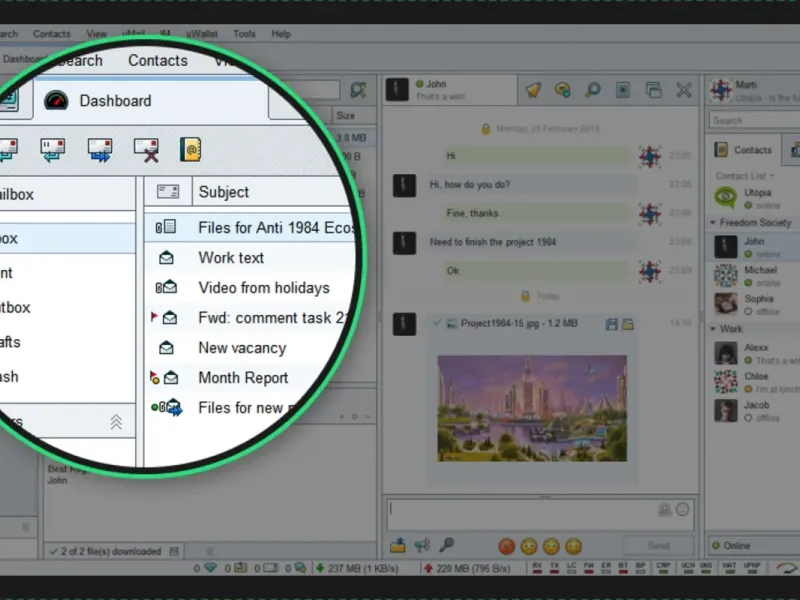
Task: Open the Project1984 city image thumbnail
Action: (532, 408)
